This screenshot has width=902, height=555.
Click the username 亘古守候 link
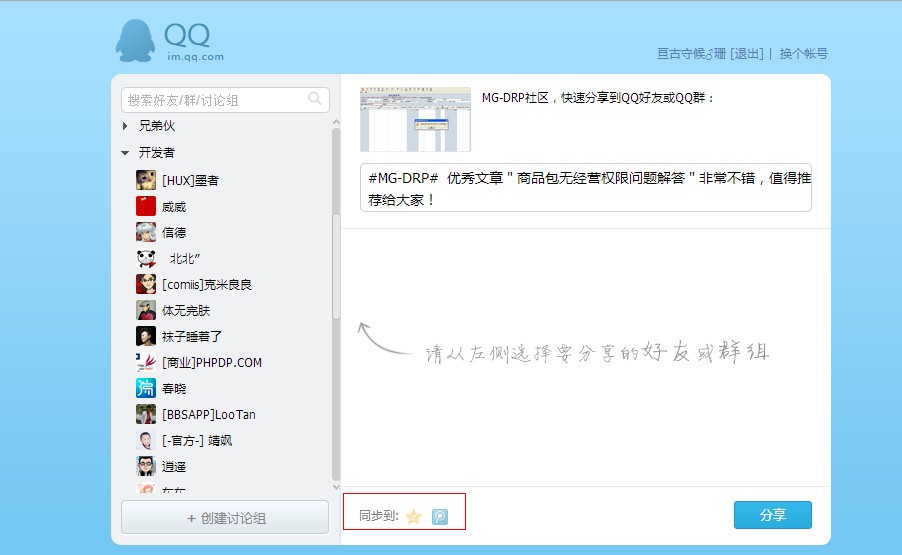click(691, 53)
